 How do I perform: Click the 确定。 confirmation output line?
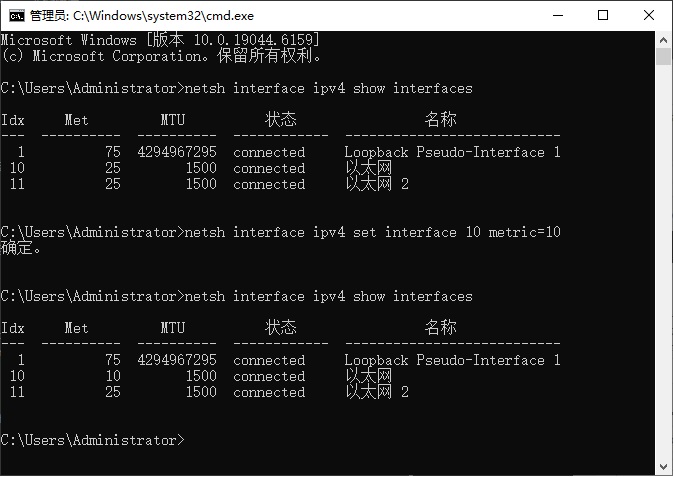tap(21, 248)
